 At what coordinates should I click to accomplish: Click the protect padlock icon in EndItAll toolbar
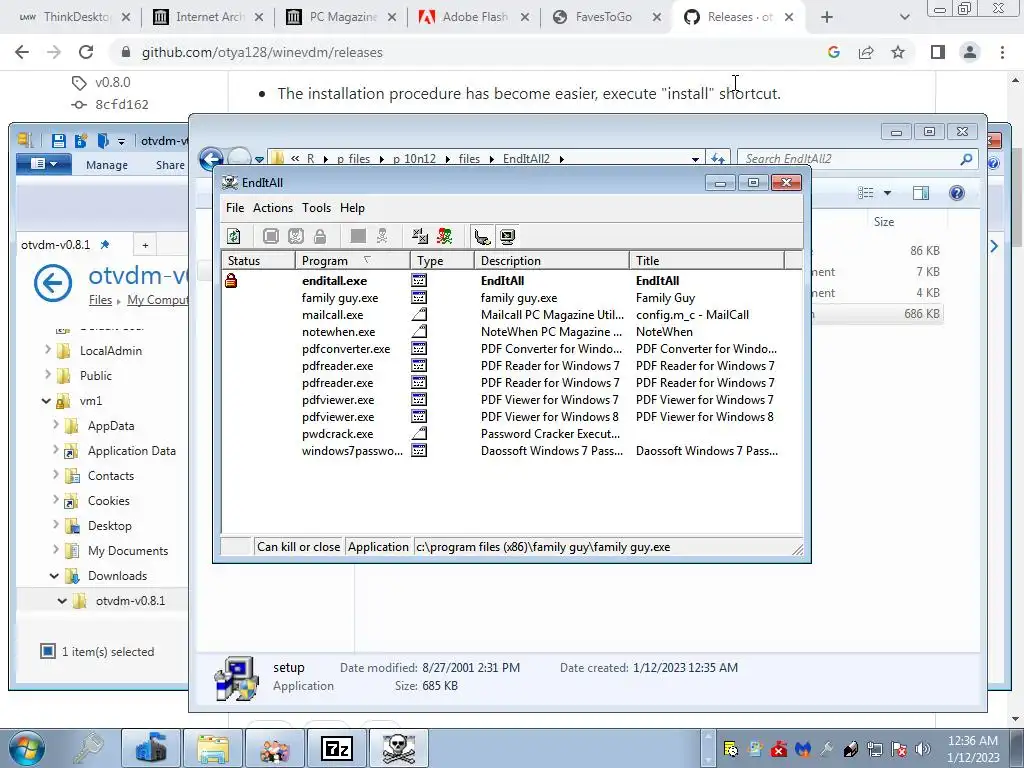(x=320, y=236)
